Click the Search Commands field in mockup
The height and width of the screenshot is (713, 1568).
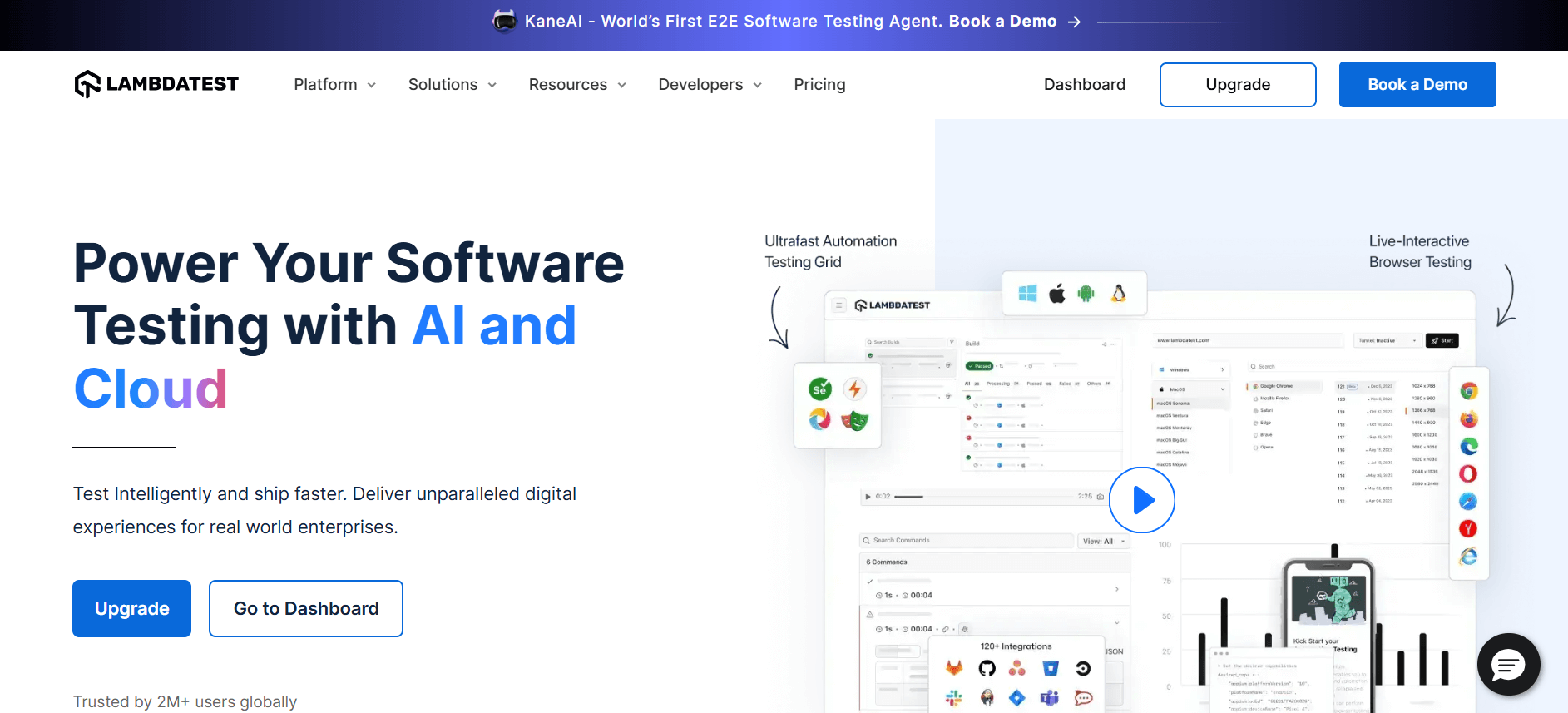(x=967, y=541)
